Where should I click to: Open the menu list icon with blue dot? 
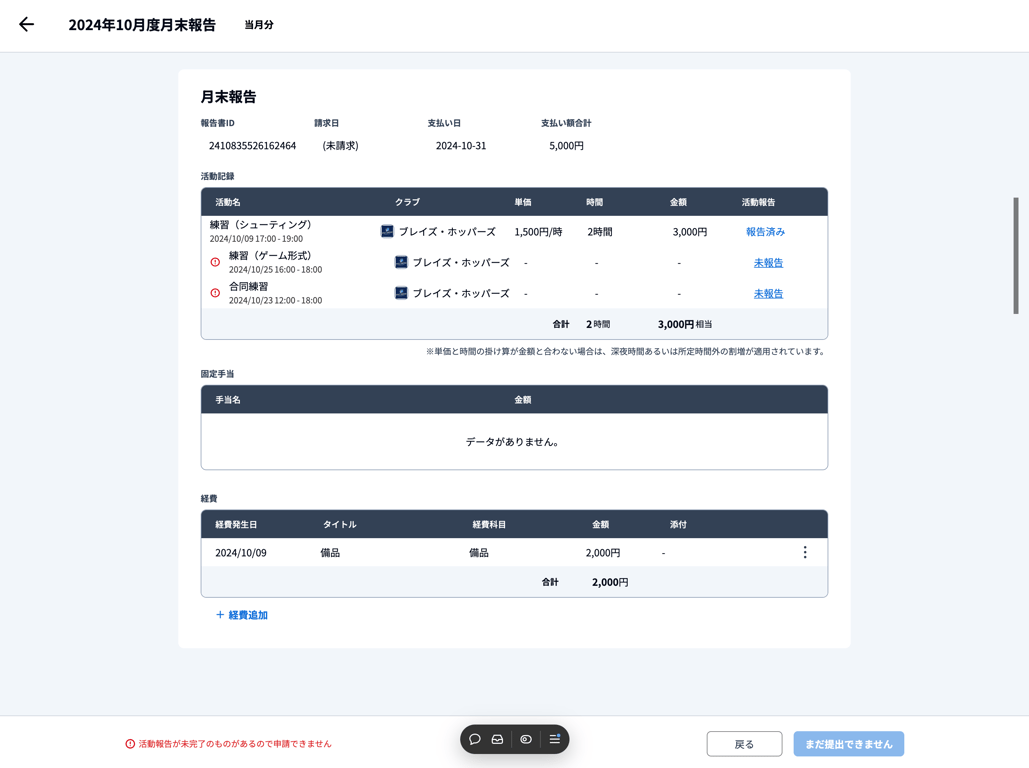click(x=555, y=739)
